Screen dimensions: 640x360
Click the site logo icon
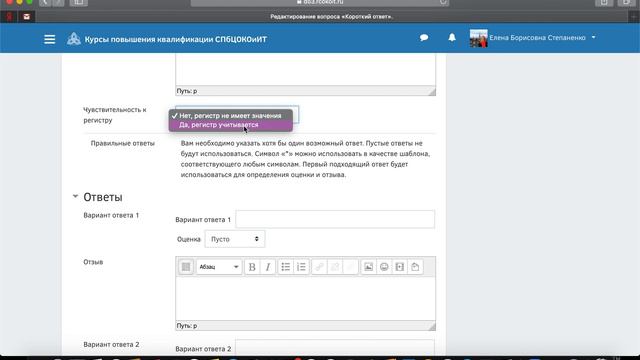point(73,39)
